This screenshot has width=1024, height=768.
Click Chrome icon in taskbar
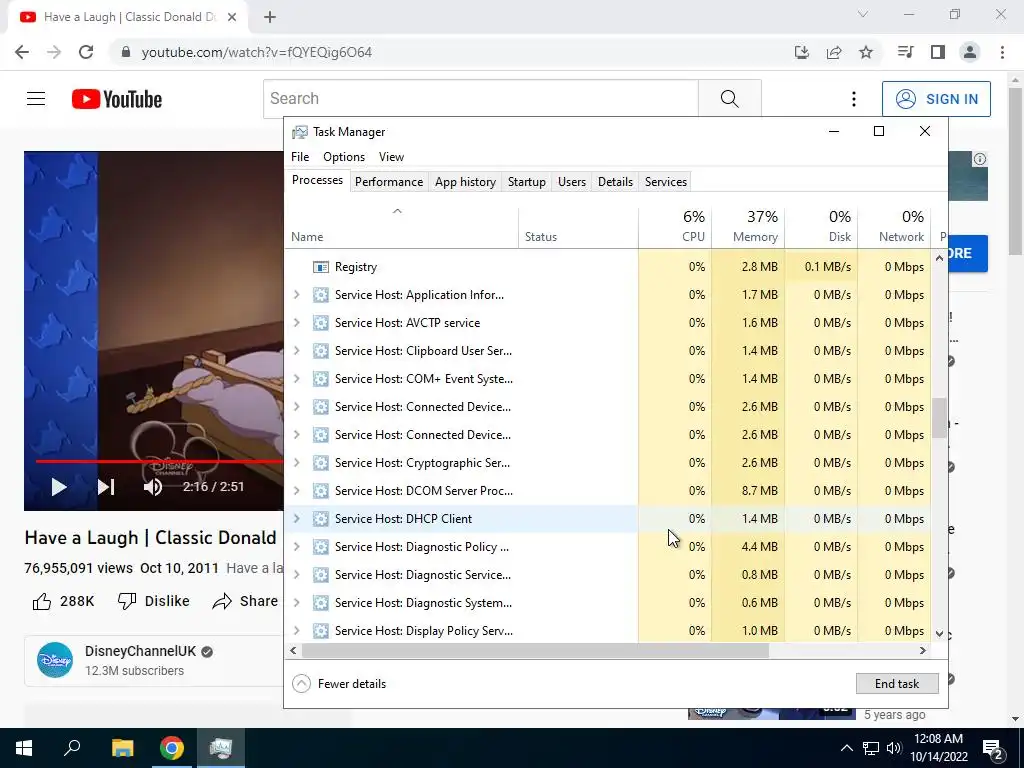tap(172, 748)
